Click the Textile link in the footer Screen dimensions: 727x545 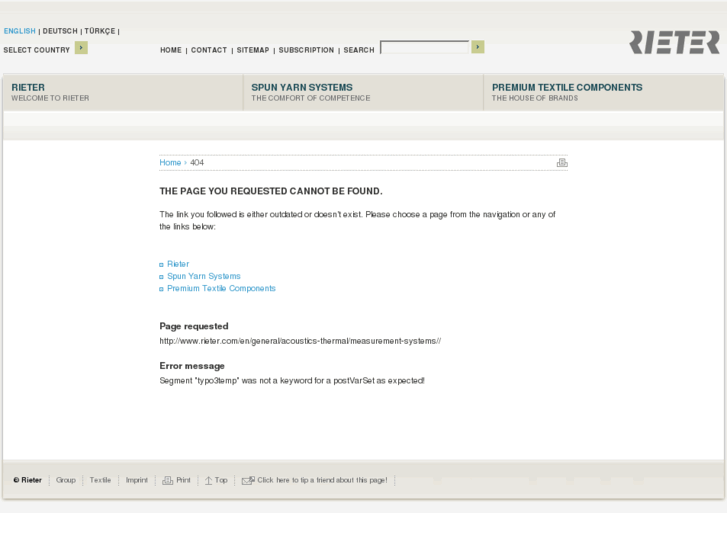point(100,480)
